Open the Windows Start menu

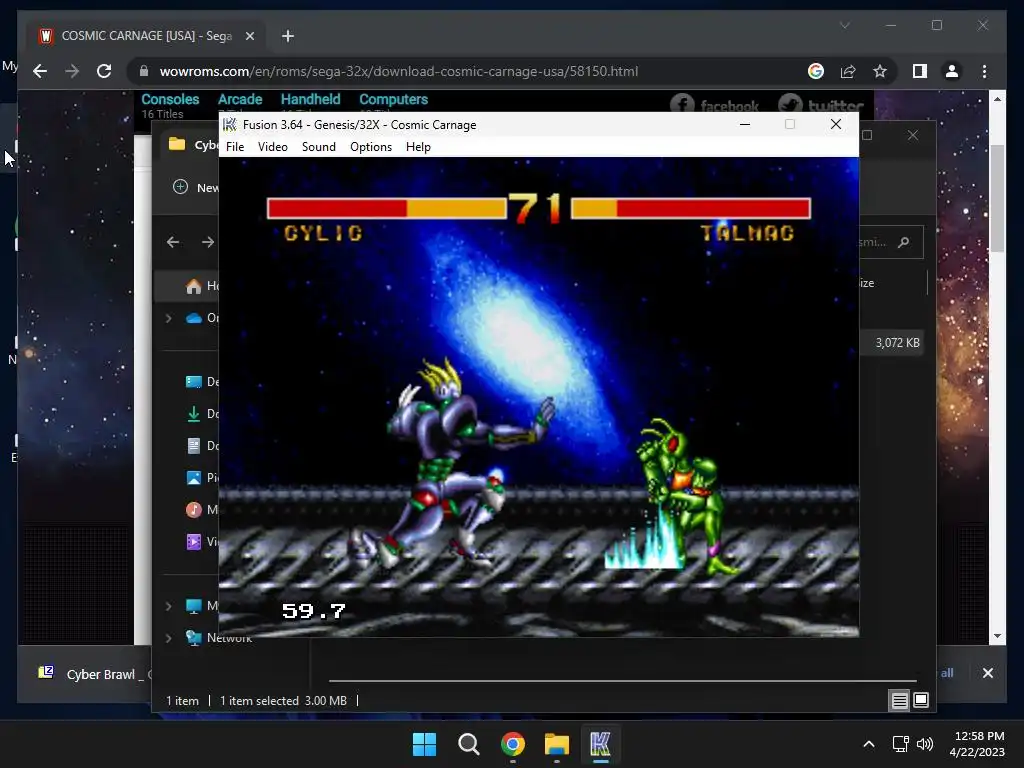point(424,744)
